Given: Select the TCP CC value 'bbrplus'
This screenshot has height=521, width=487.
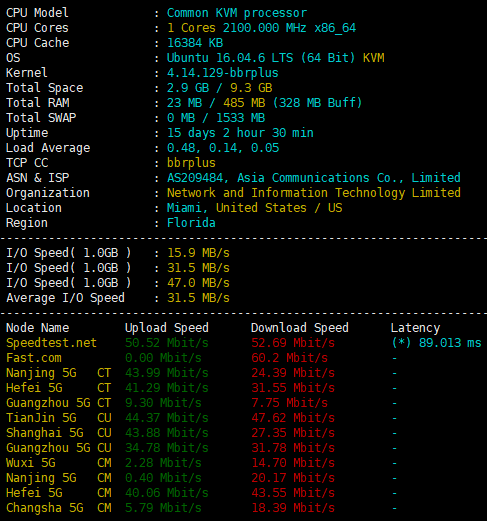Looking at the screenshot, I should (191, 163).
